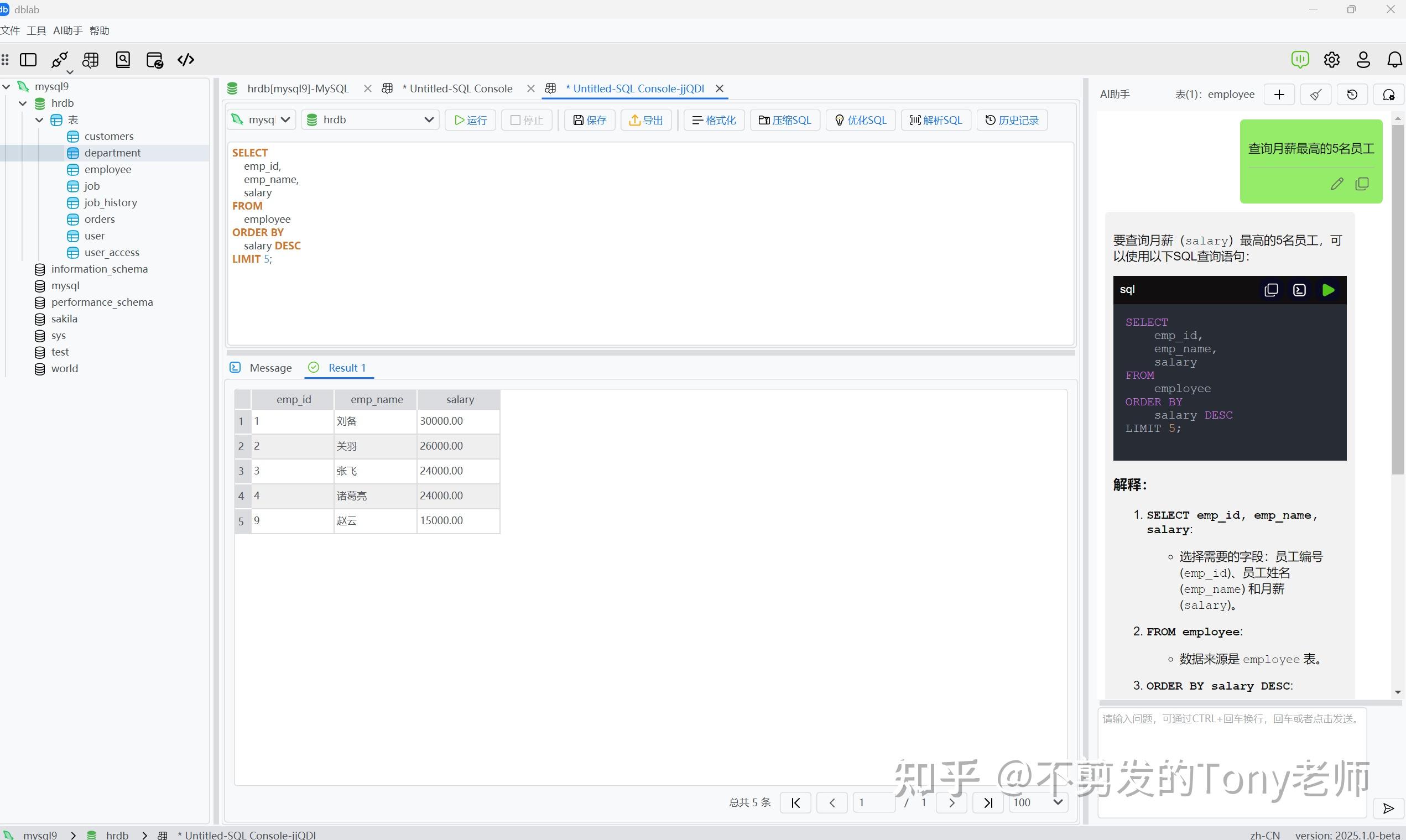Viewport: 1406px width, 840px height.
Task: Open the settings gear icon
Action: coord(1331,59)
